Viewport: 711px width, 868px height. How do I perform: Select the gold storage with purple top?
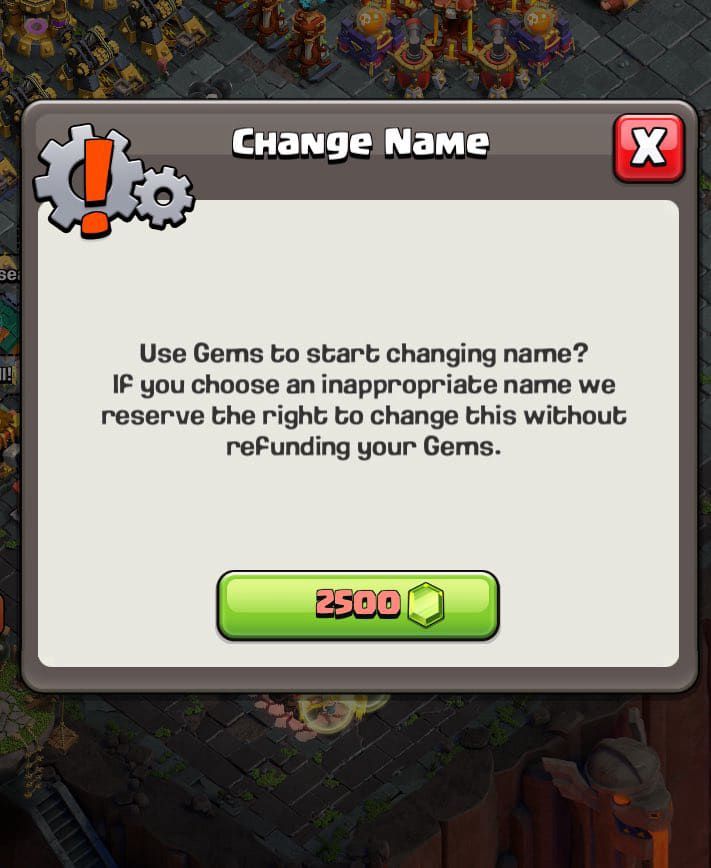coord(37,30)
